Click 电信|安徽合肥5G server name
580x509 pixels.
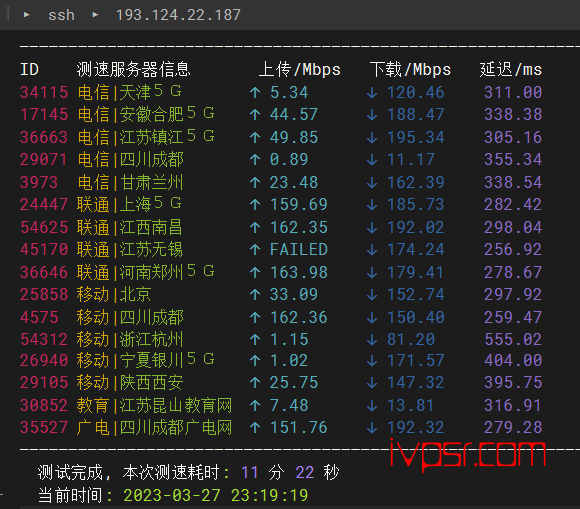pyautogui.click(x=146, y=114)
